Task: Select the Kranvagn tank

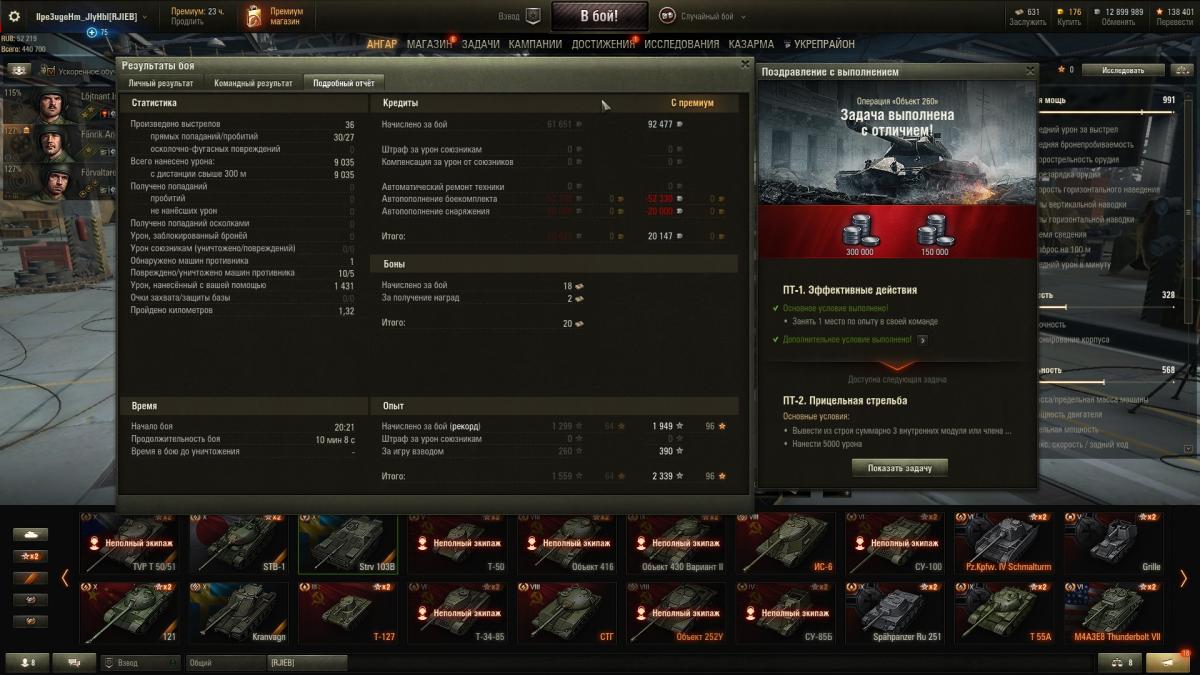Action: click(239, 613)
